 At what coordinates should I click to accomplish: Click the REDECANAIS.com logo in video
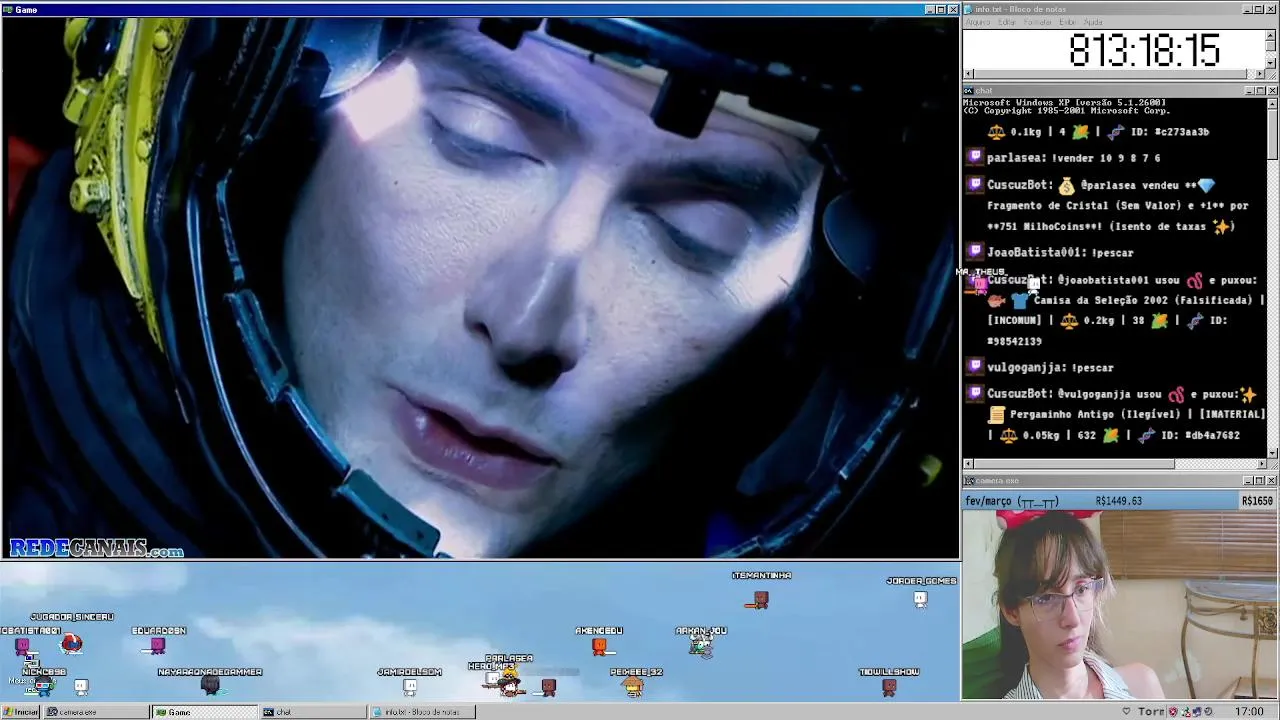97,548
